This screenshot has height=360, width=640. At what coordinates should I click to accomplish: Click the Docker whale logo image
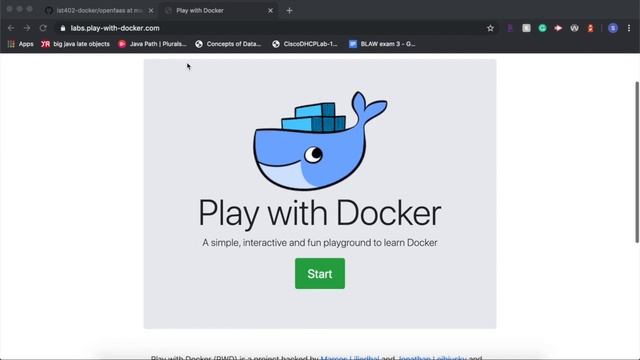tap(320, 140)
